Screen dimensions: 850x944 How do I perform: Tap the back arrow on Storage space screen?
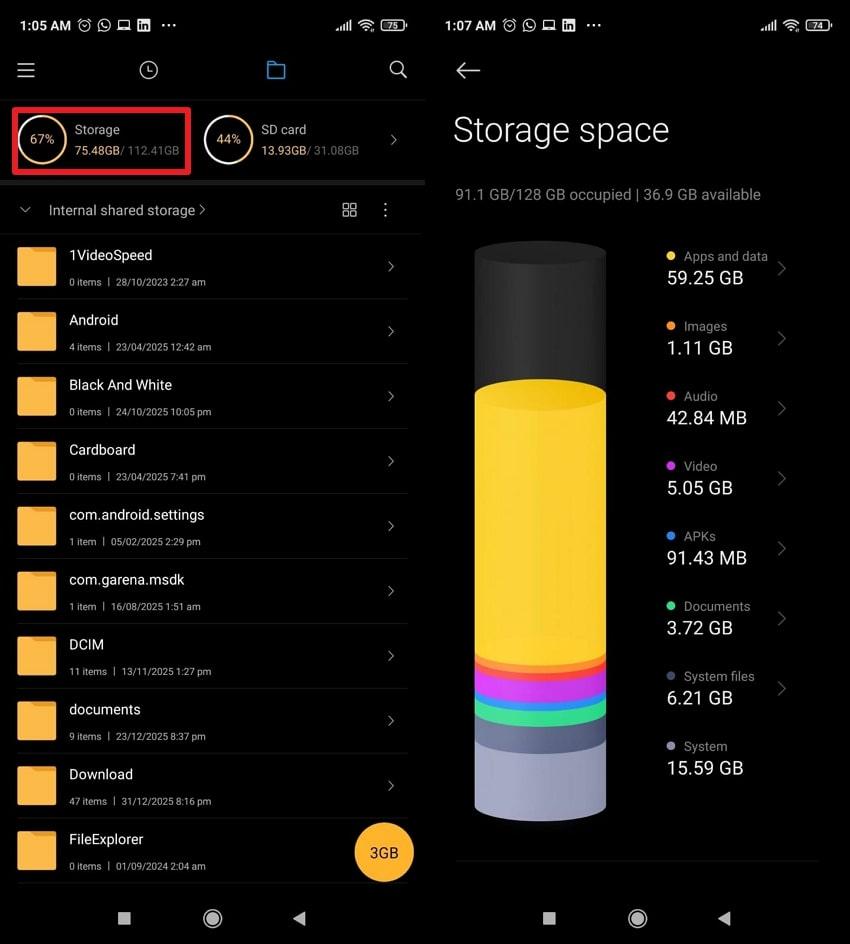coord(468,70)
